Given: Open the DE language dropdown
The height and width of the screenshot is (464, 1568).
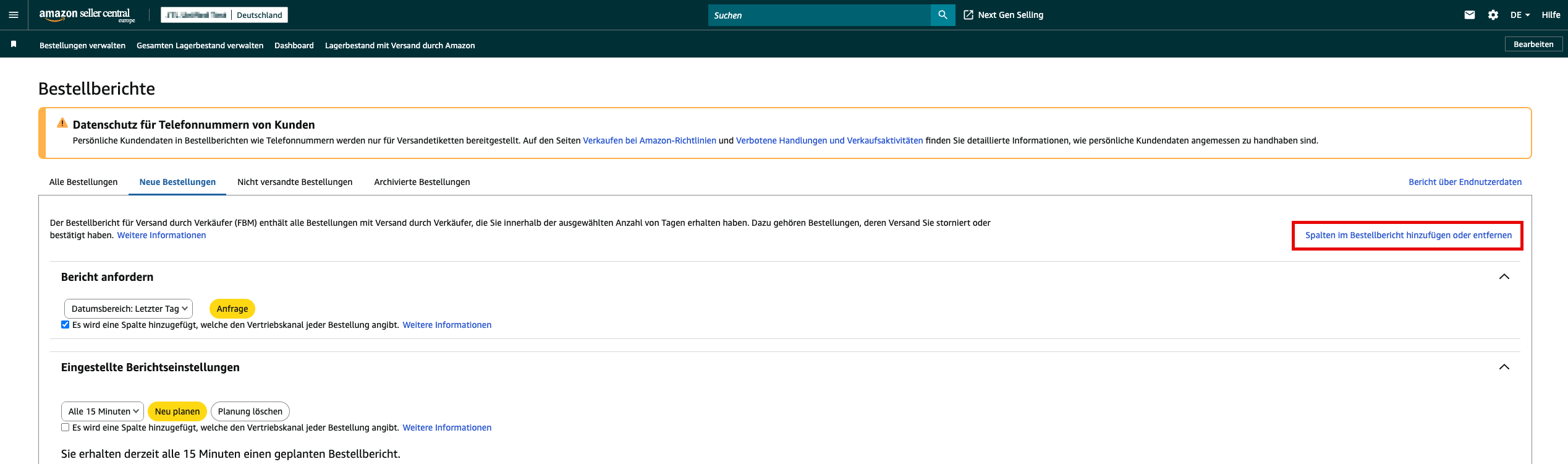Looking at the screenshot, I should click(1520, 15).
